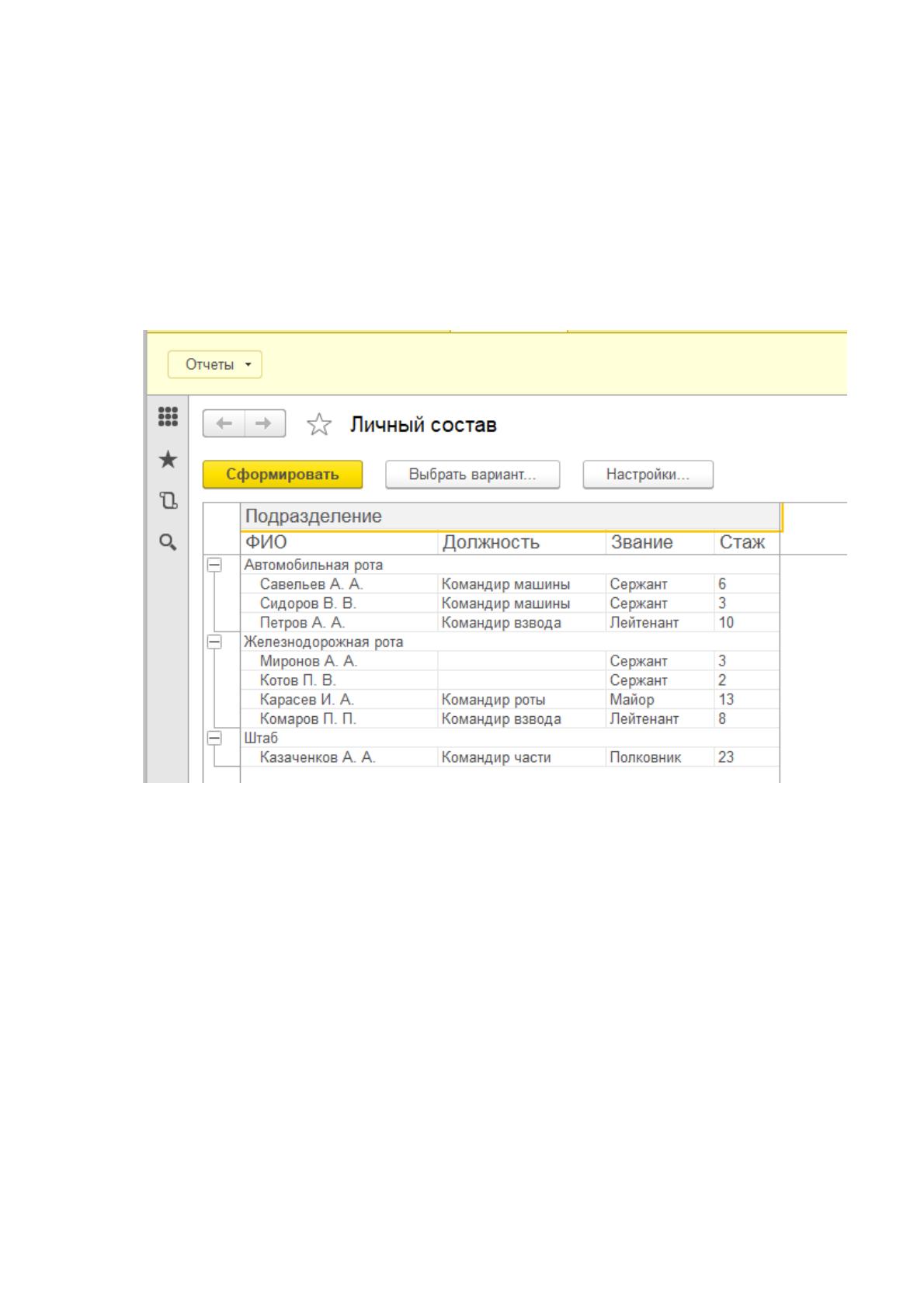
Task: Go forward with the right arrow button
Action: point(265,424)
